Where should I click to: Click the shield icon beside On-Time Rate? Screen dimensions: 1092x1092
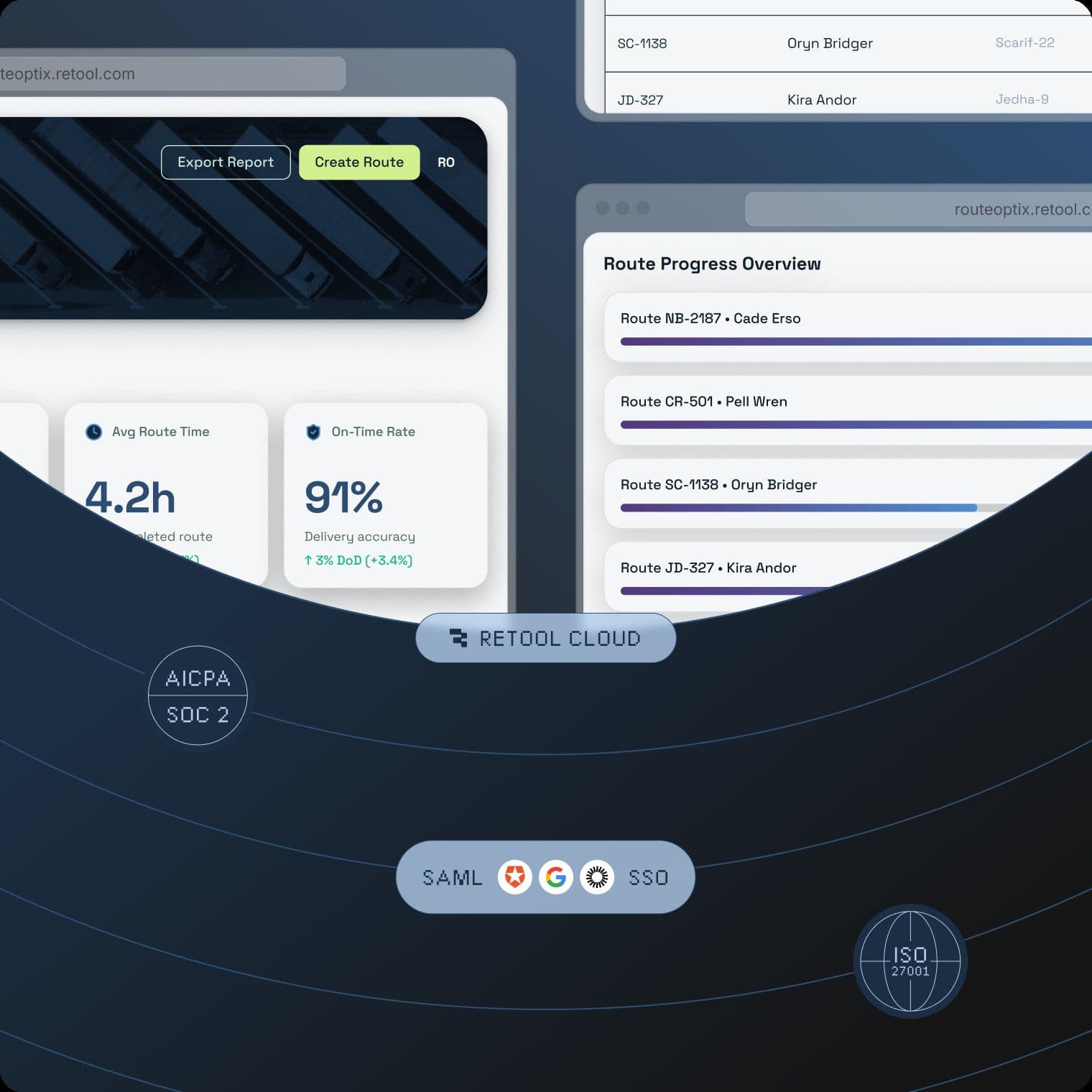click(x=313, y=432)
